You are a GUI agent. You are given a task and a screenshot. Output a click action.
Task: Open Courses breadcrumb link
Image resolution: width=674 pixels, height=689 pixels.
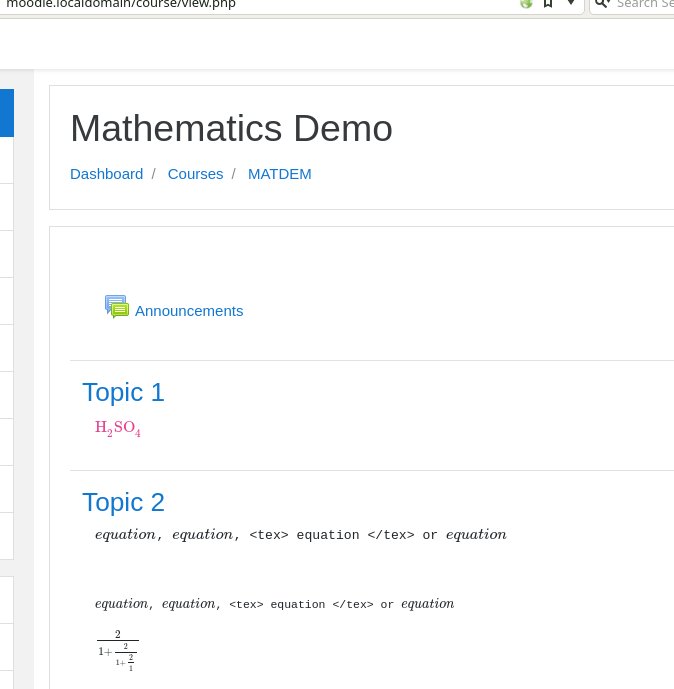(195, 174)
